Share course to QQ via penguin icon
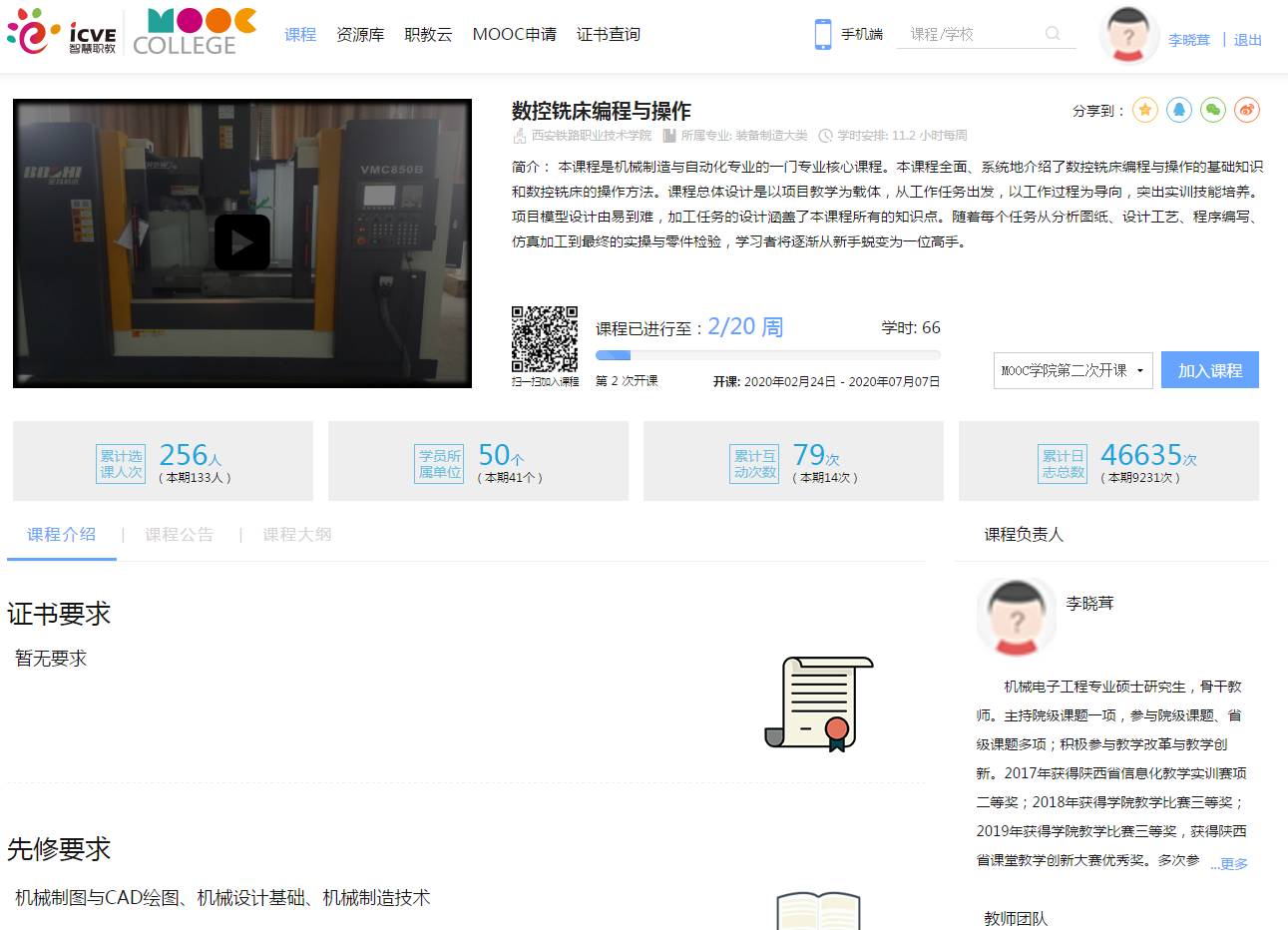Image resolution: width=1288 pixels, height=930 pixels. 1178,110
